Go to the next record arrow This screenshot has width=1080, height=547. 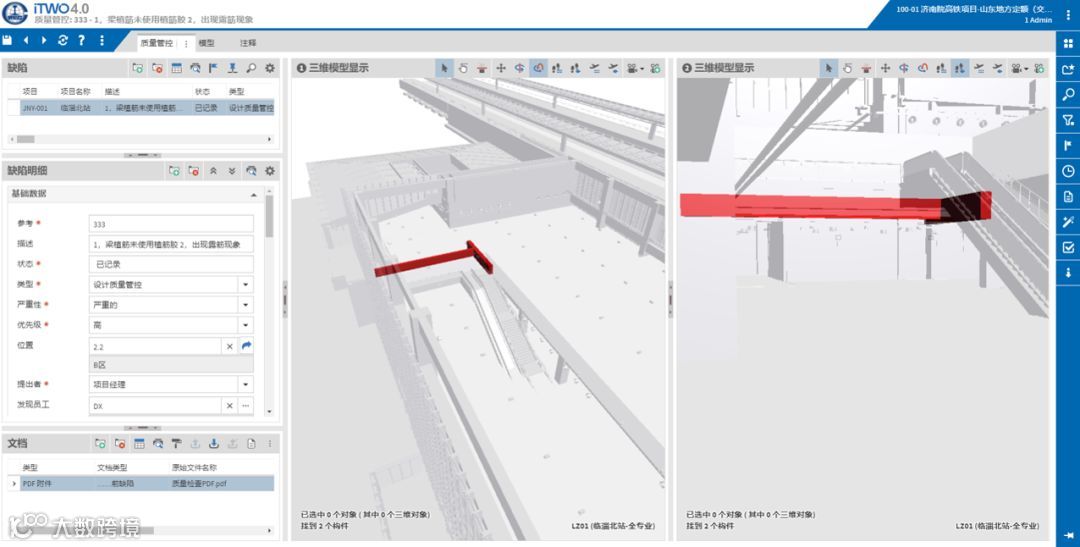(x=43, y=41)
